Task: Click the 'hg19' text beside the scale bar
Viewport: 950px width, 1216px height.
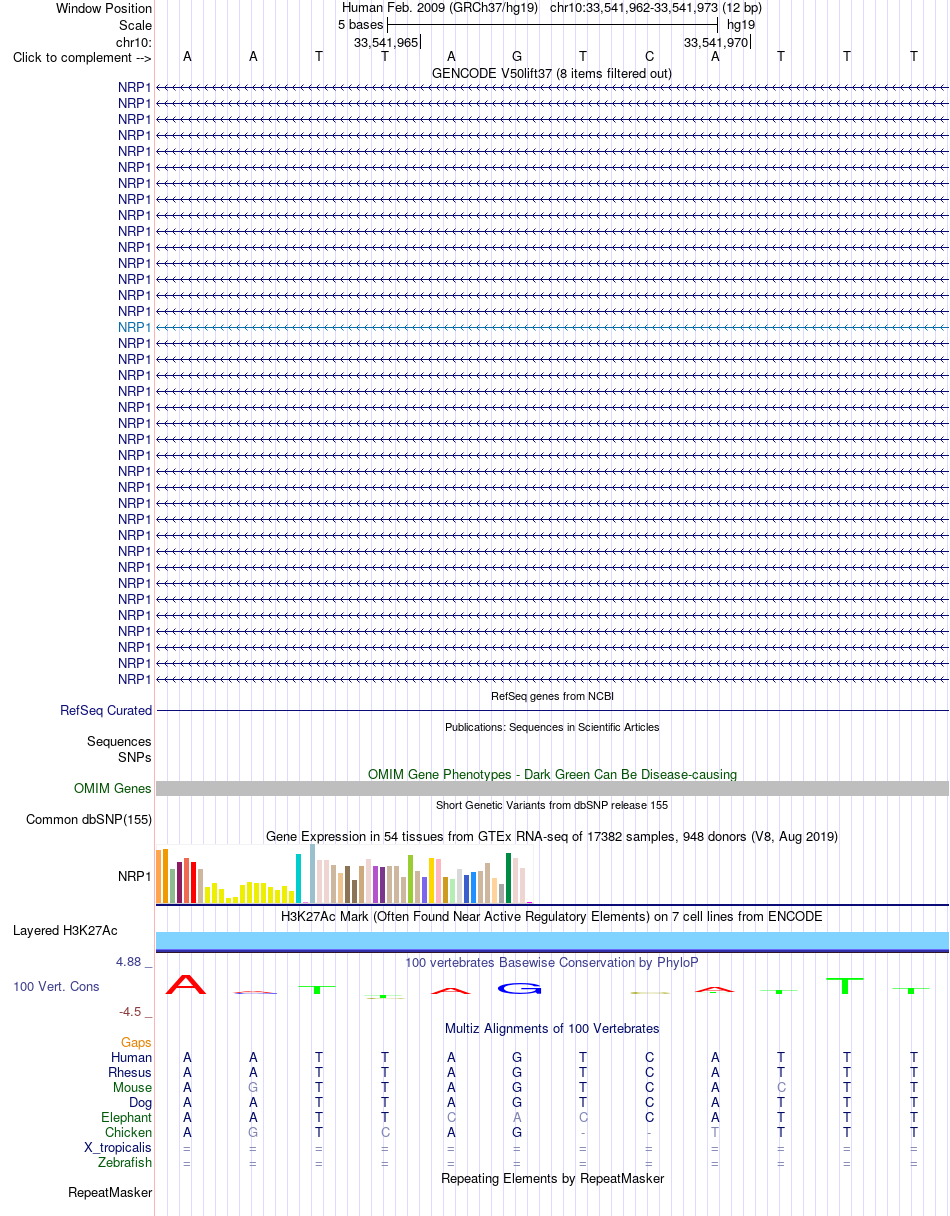Action: point(741,24)
